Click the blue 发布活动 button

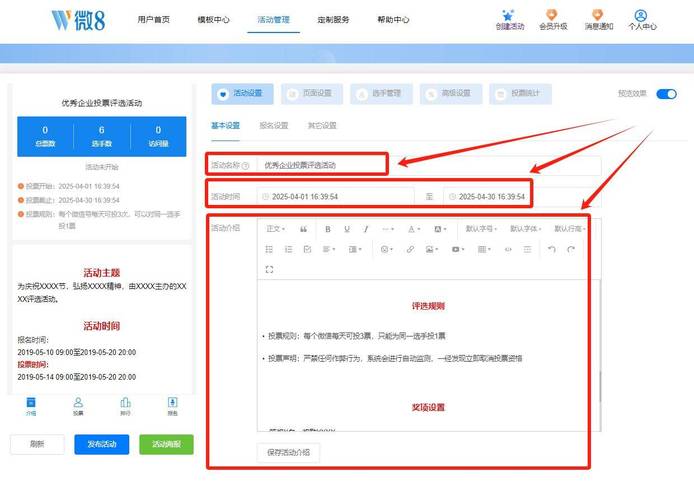[x=102, y=444]
